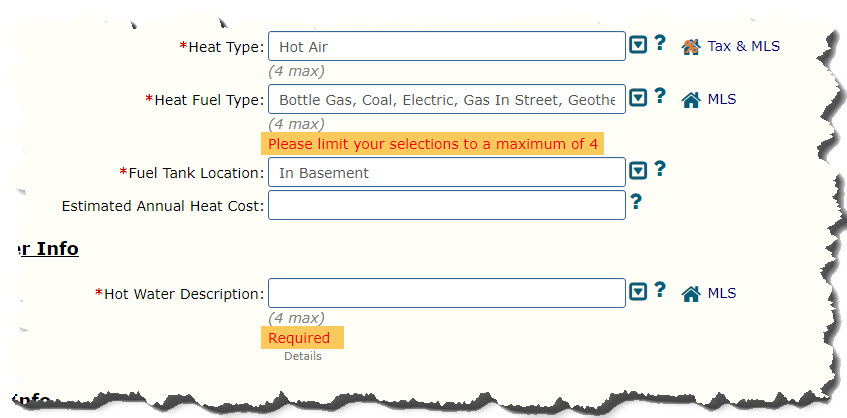Click the Heat Type field showing Hot Air
Screen dimensions: 847x418
tap(447, 46)
